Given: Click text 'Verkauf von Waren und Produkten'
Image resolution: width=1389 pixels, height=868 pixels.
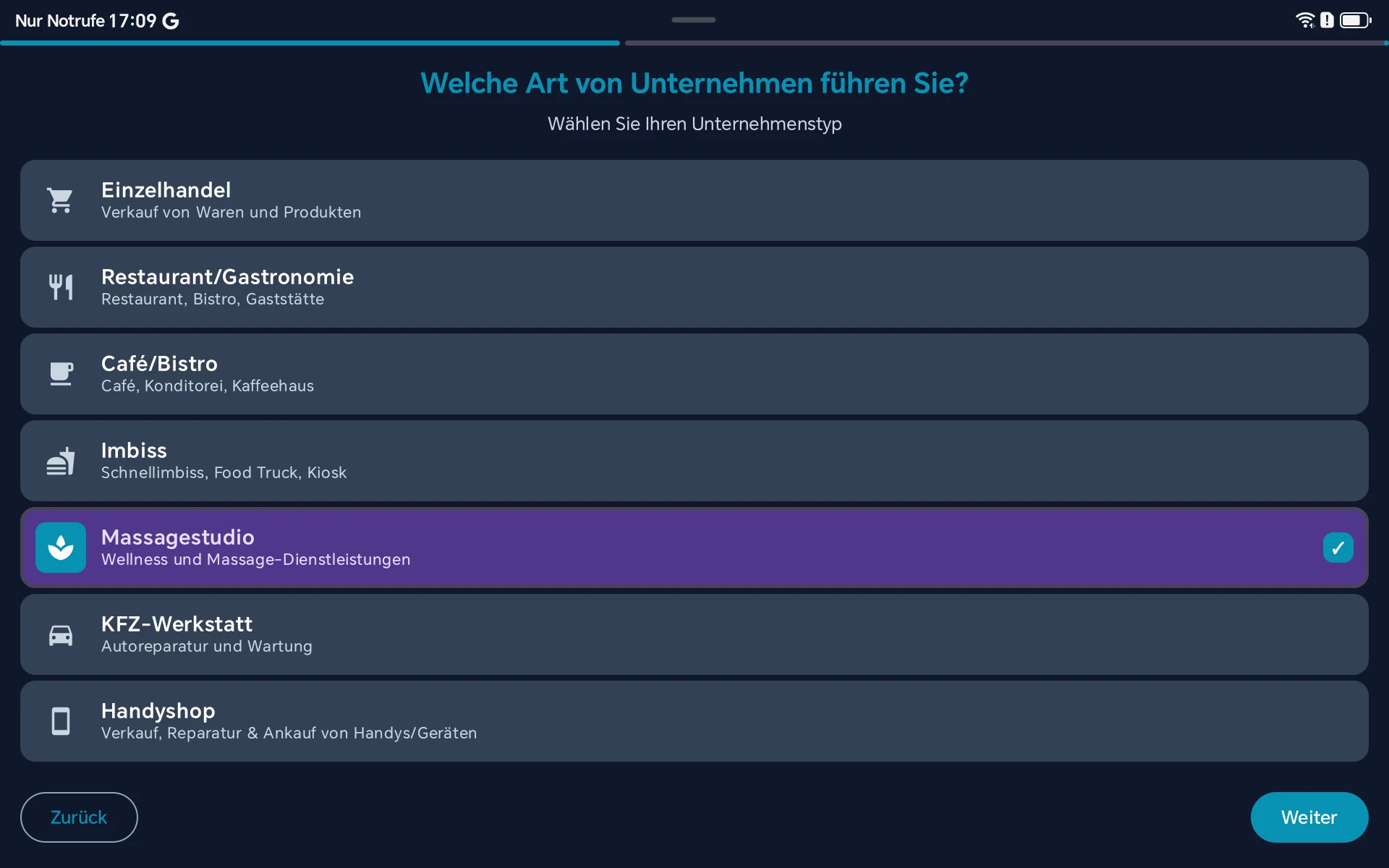Looking at the screenshot, I should [231, 213].
